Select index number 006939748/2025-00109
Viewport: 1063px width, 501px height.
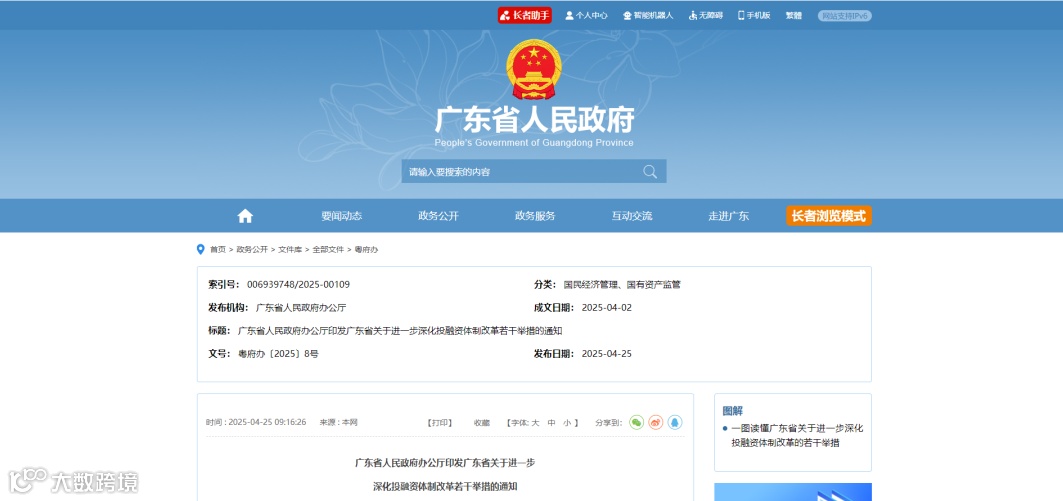(298, 285)
